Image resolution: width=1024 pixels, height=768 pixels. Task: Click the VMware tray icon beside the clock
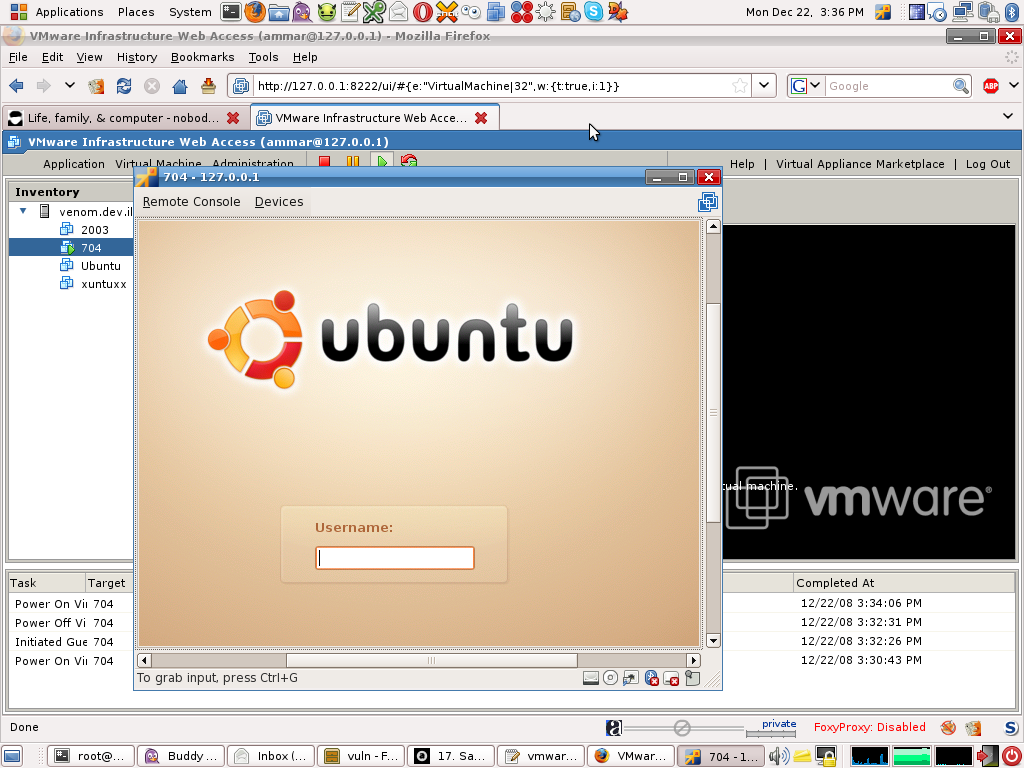point(883,12)
